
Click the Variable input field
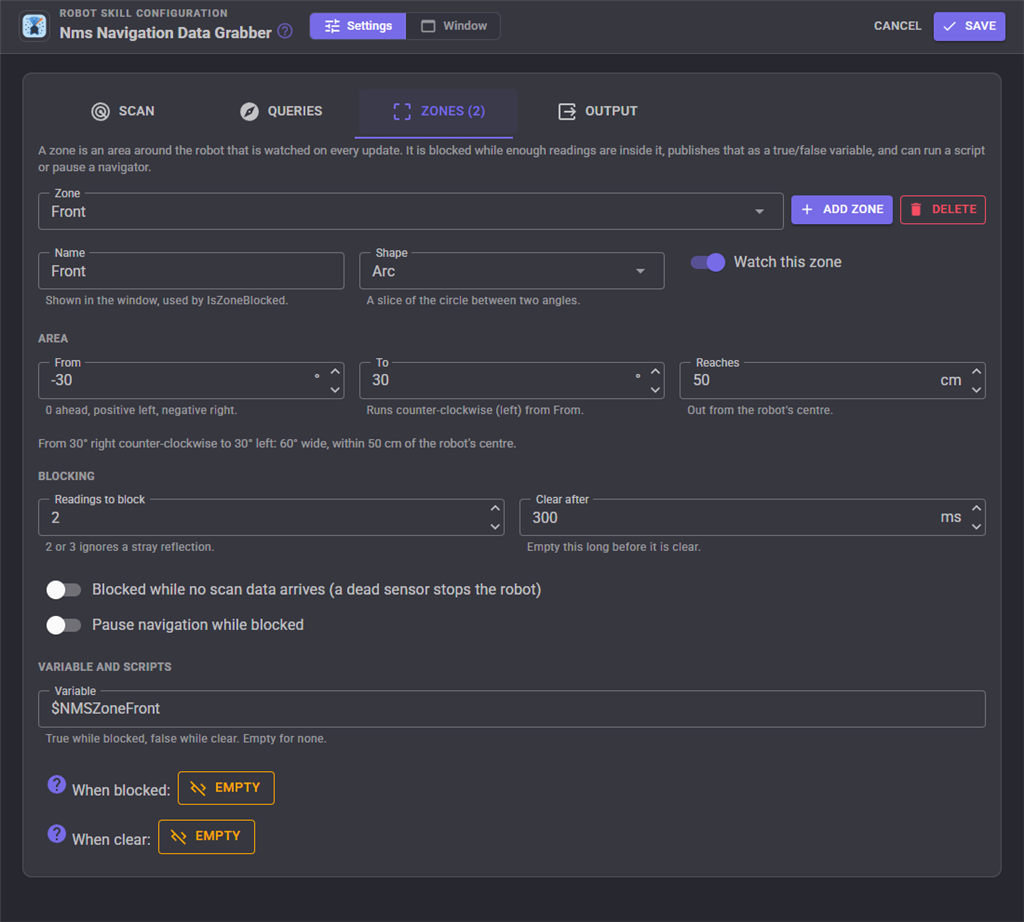click(512, 709)
